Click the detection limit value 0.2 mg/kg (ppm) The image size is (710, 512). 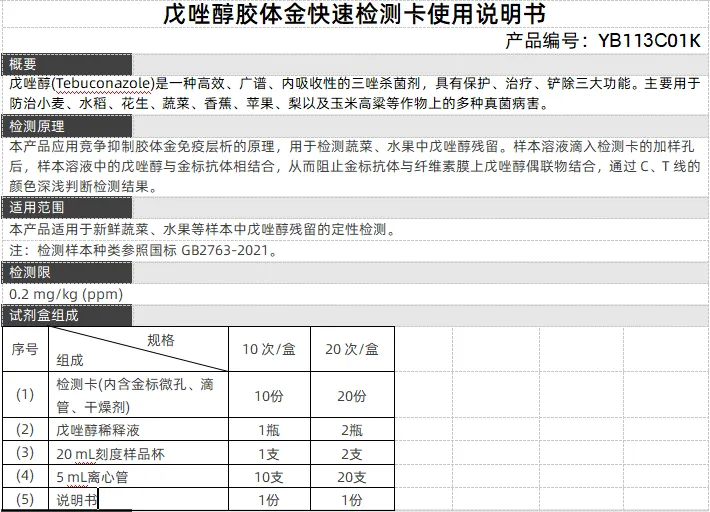click(x=66, y=294)
